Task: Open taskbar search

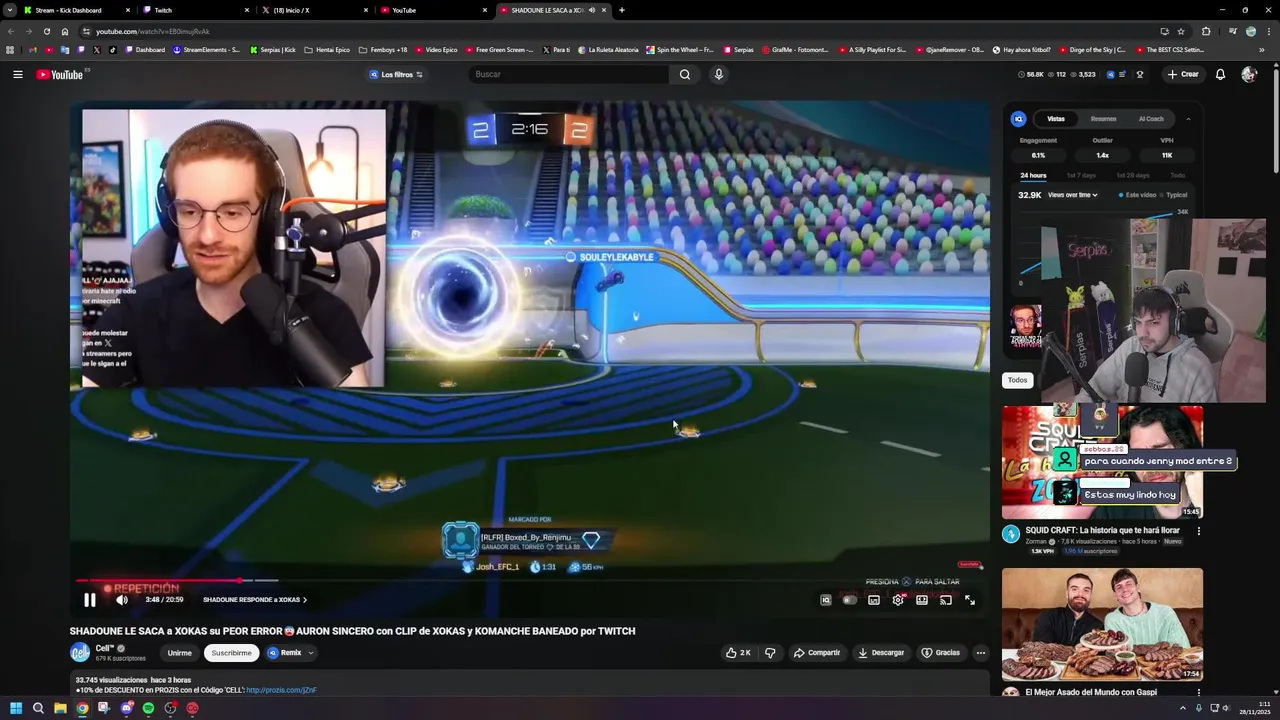Action: [38, 708]
